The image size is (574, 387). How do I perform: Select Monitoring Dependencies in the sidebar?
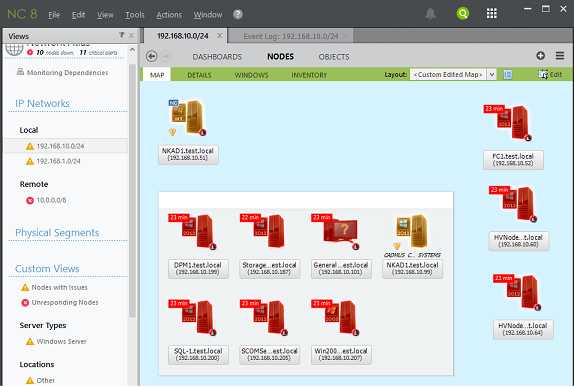point(62,72)
